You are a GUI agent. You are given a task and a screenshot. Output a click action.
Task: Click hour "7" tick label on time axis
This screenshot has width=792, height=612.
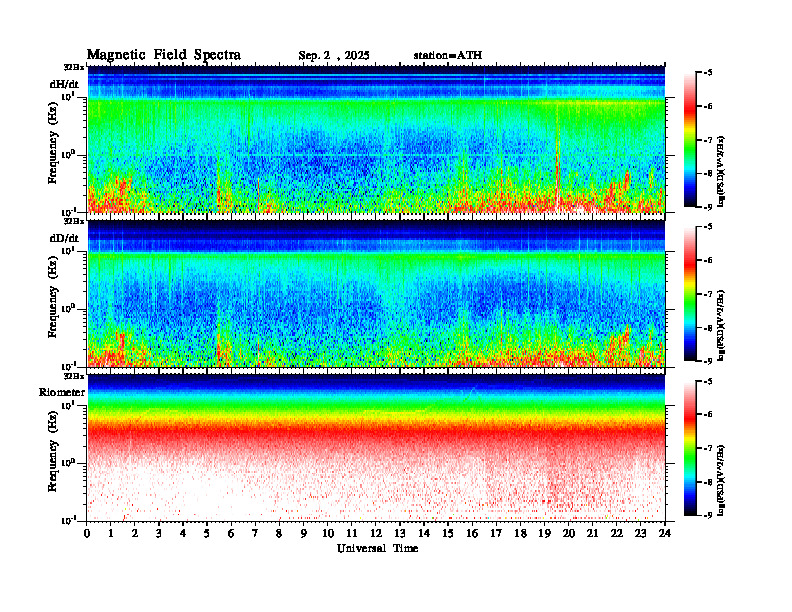click(256, 533)
